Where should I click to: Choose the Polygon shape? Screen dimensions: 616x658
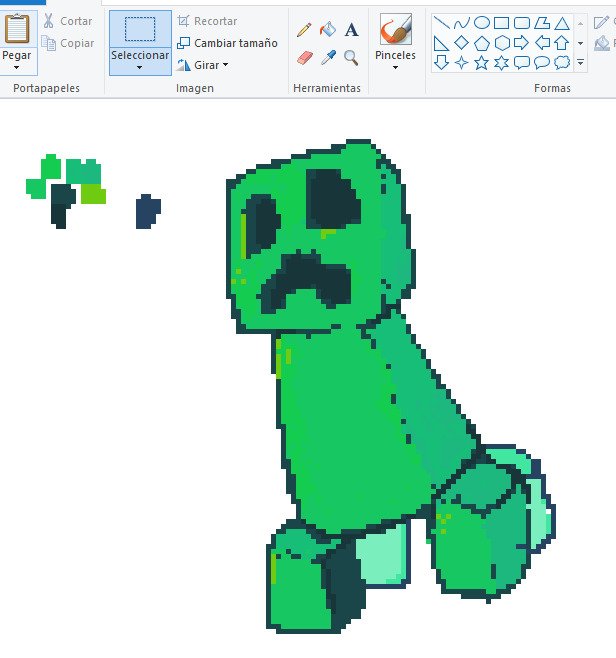[x=542, y=23]
